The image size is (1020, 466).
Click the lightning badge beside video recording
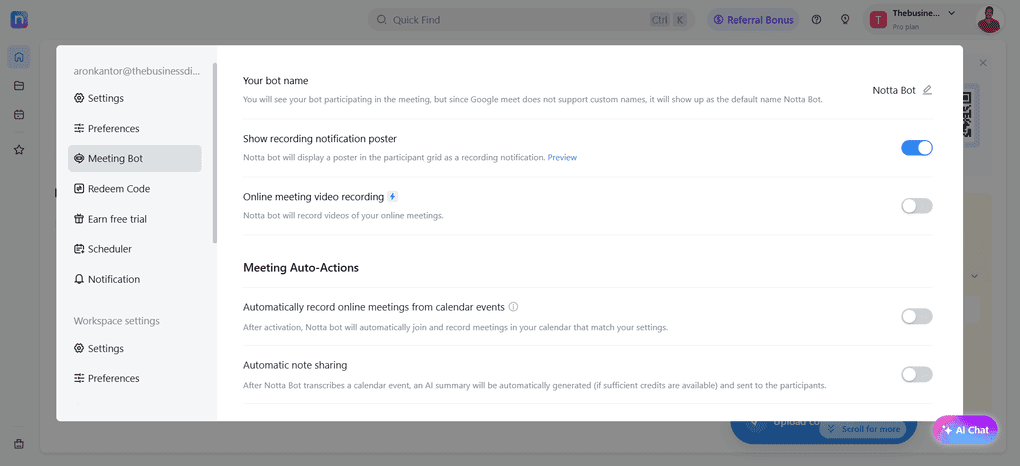tap(392, 196)
